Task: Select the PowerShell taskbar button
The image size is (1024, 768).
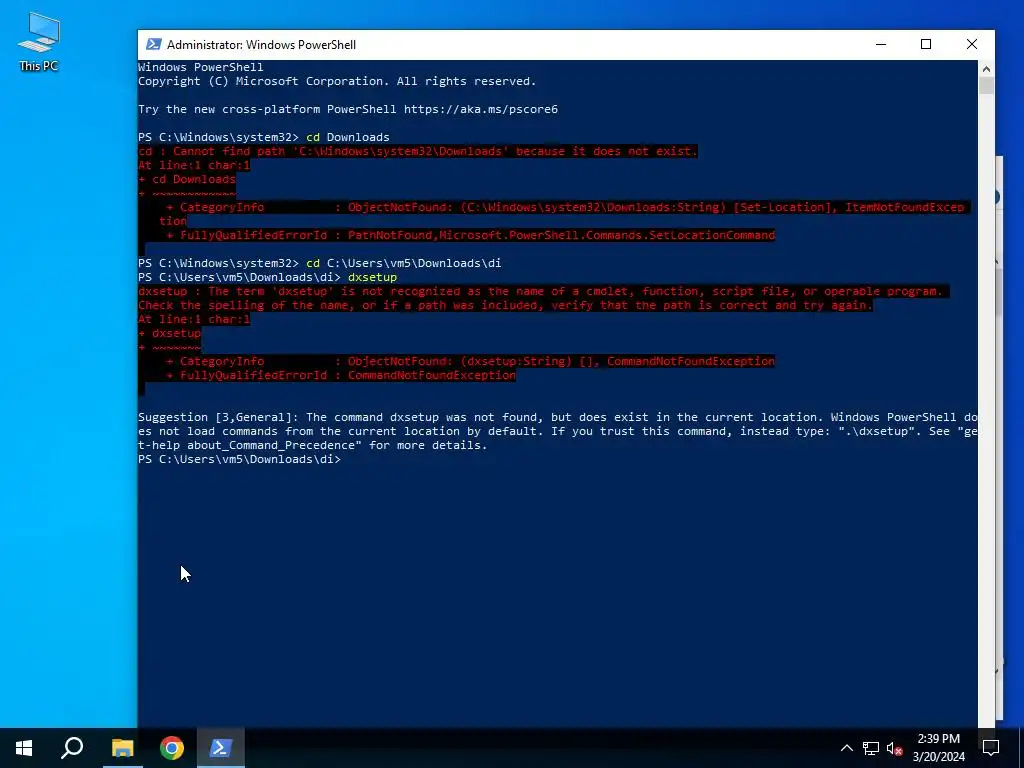Action: pyautogui.click(x=220, y=748)
